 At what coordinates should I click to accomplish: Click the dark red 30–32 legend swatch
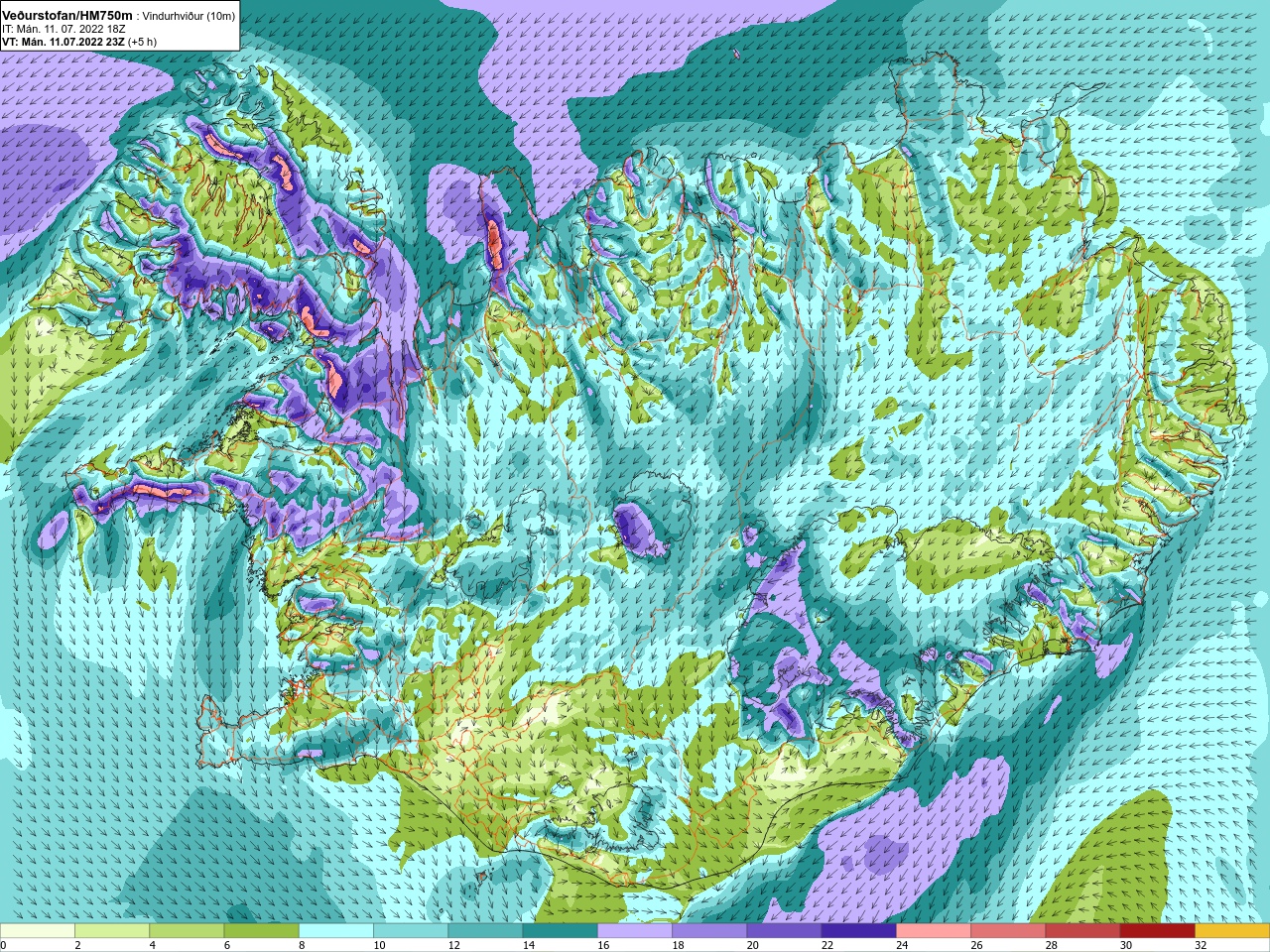[x=1158, y=931]
